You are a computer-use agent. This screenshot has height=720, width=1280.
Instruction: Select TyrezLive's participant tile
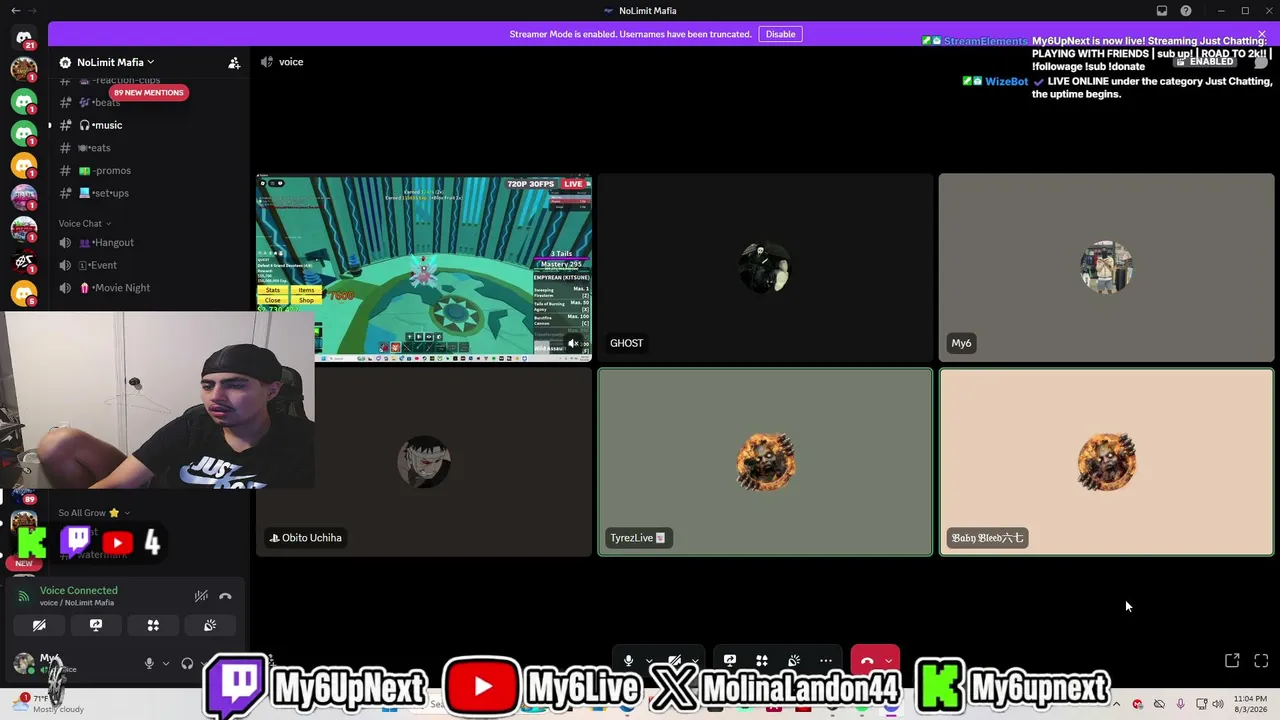point(765,462)
